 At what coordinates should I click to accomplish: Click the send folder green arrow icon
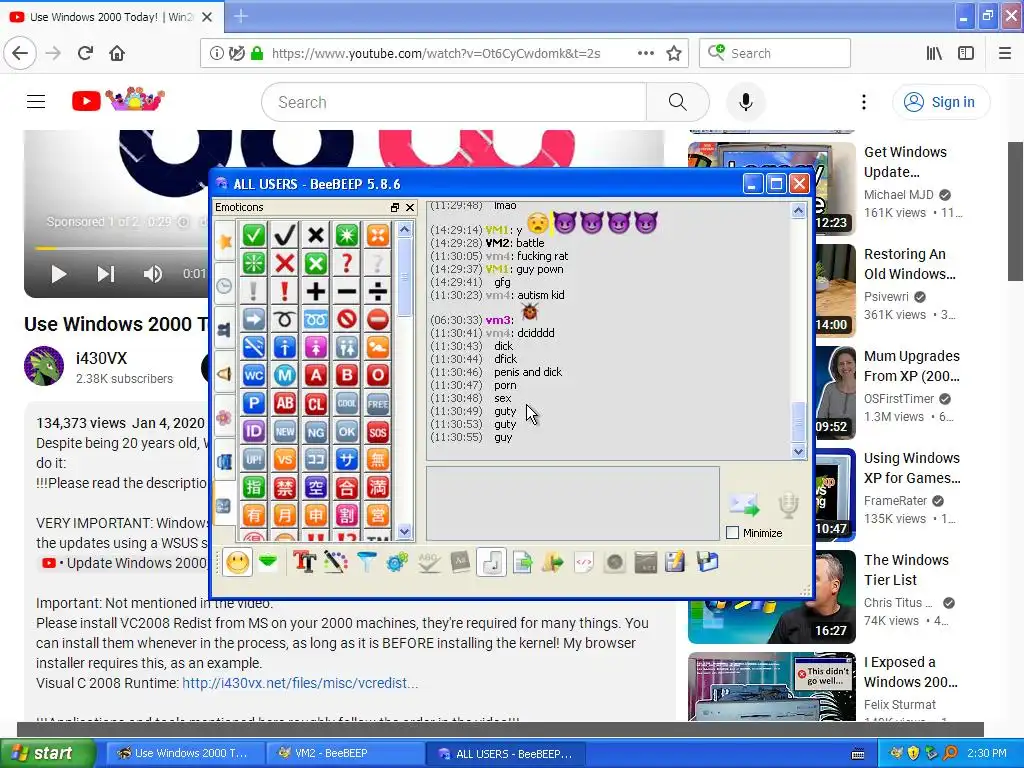pos(552,562)
